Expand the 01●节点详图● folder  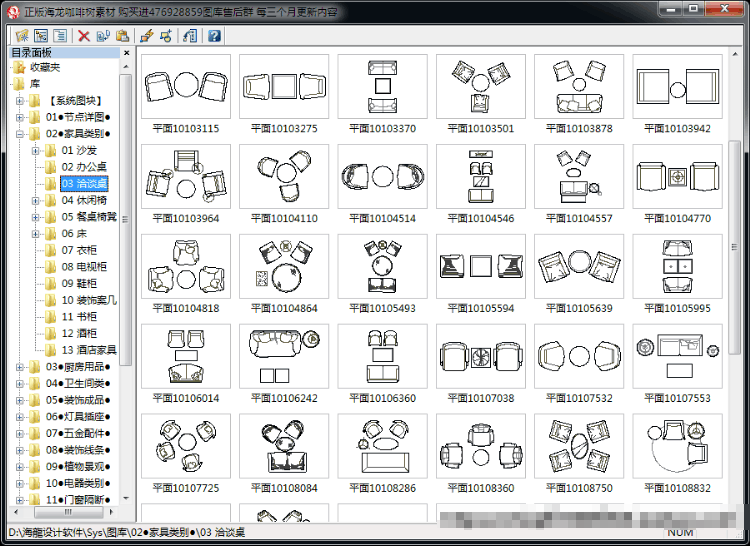click(x=20, y=117)
